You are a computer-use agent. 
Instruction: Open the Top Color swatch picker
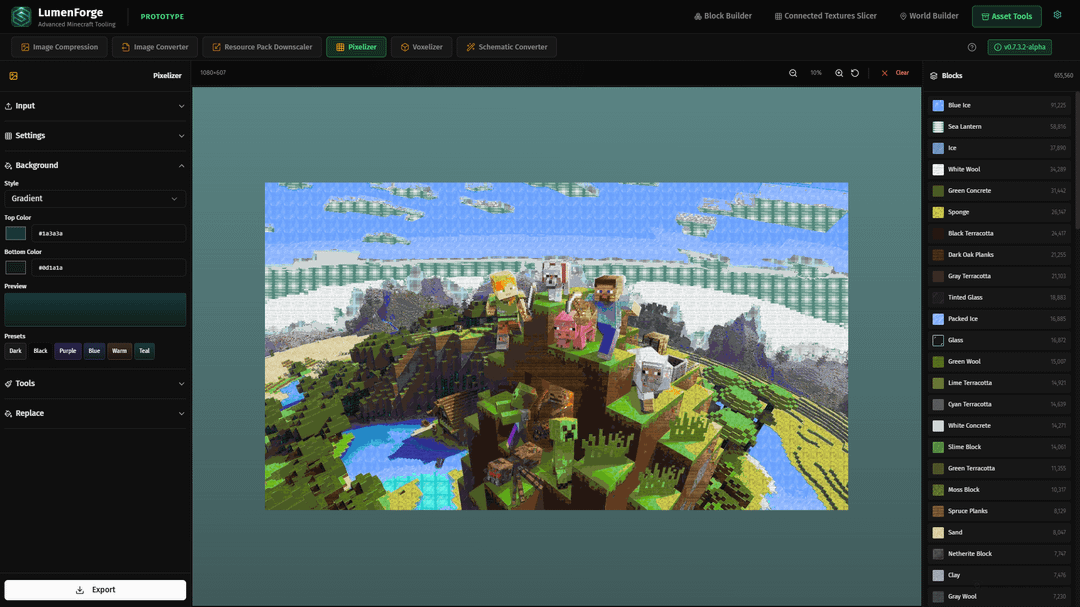(x=16, y=233)
